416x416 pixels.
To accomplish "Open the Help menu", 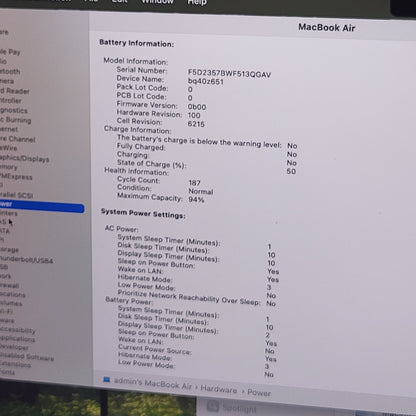I will 197,2.
